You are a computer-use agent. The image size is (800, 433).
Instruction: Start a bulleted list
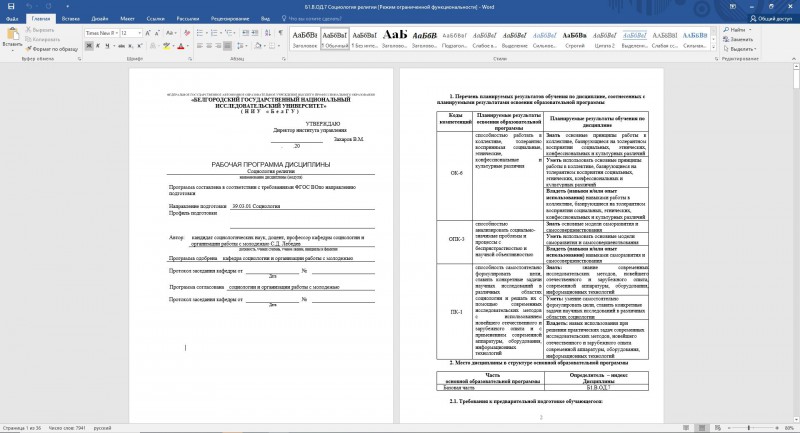click(x=199, y=33)
